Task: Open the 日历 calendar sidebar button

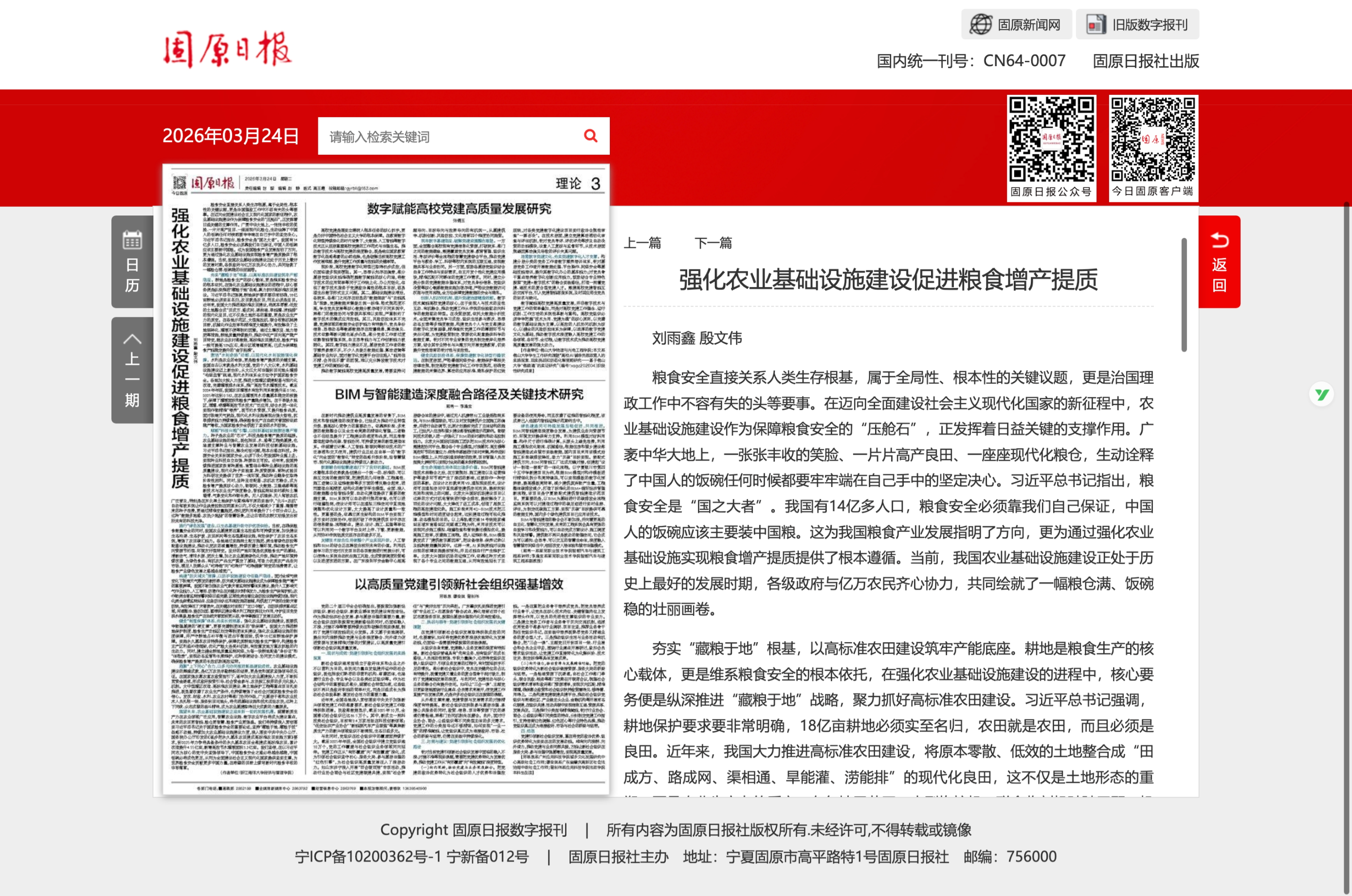Action: click(132, 262)
